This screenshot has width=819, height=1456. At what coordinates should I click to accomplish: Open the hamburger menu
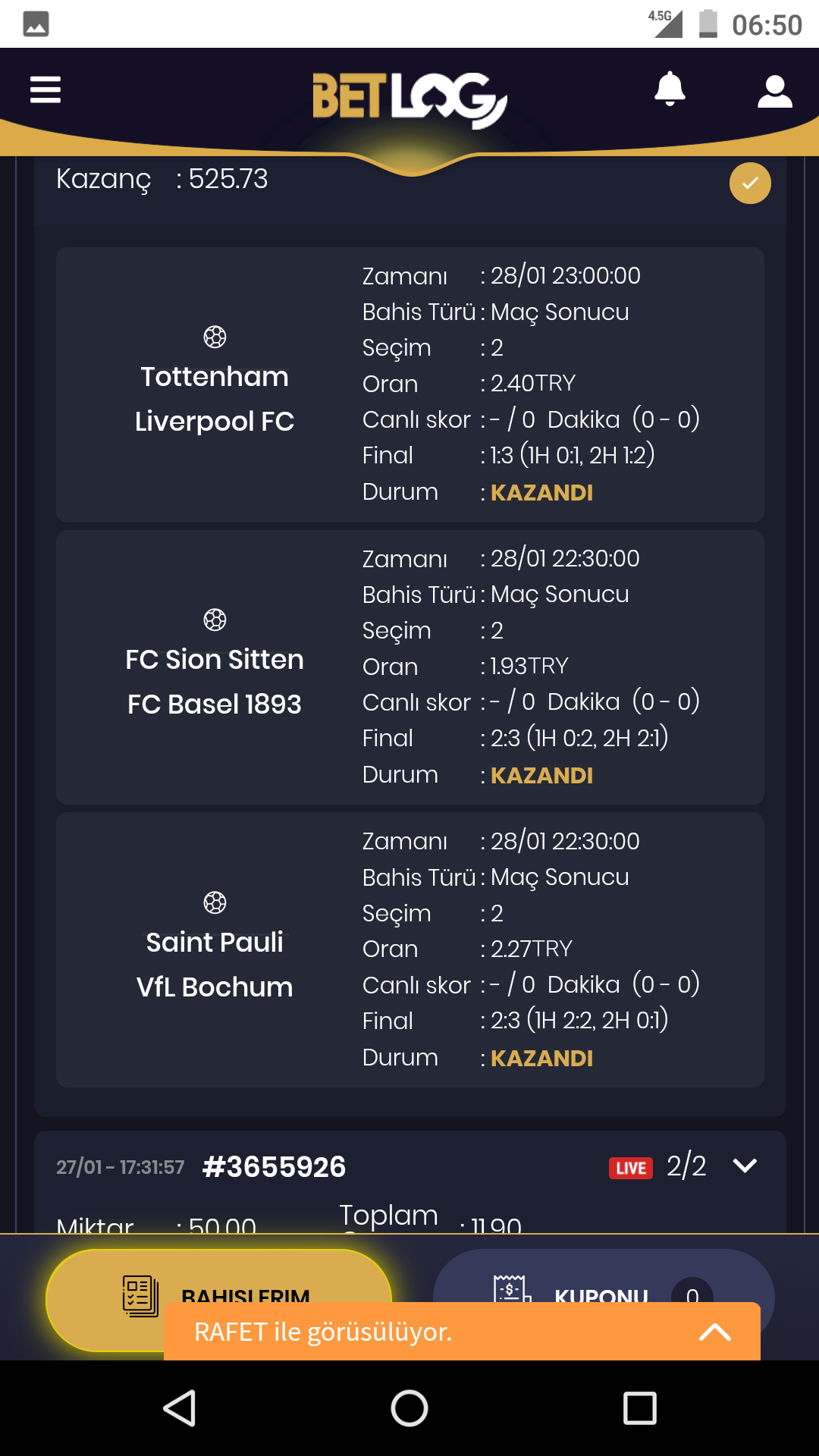tap(45, 89)
